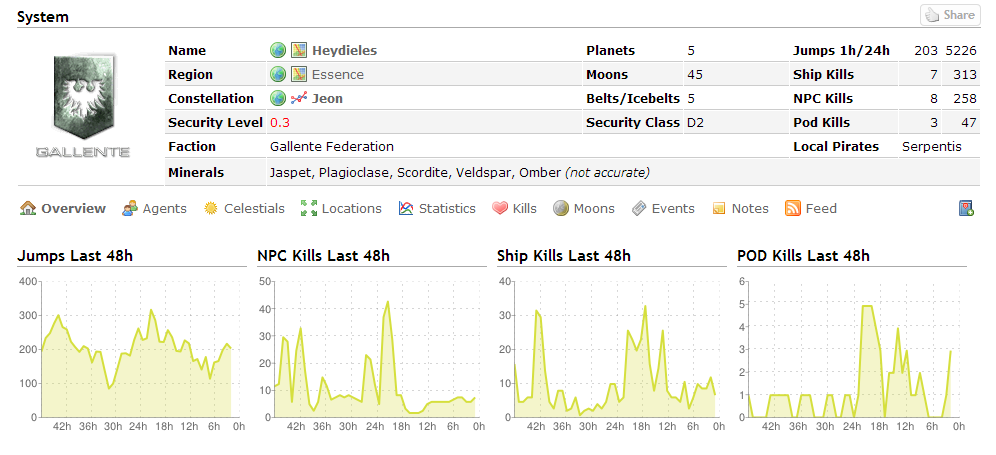Show the Locations tab
Image resolution: width=996 pixels, height=455 pixels.
(341, 208)
